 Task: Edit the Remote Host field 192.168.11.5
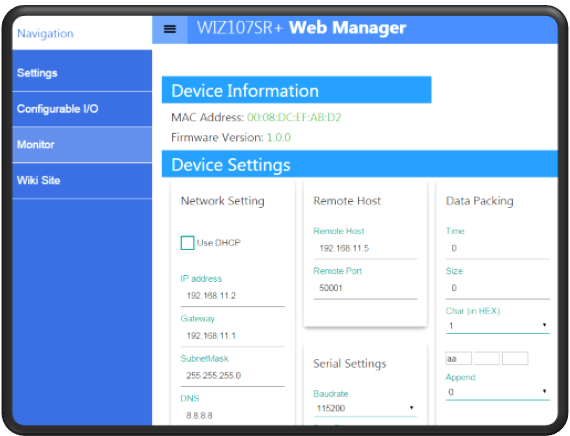coord(365,248)
